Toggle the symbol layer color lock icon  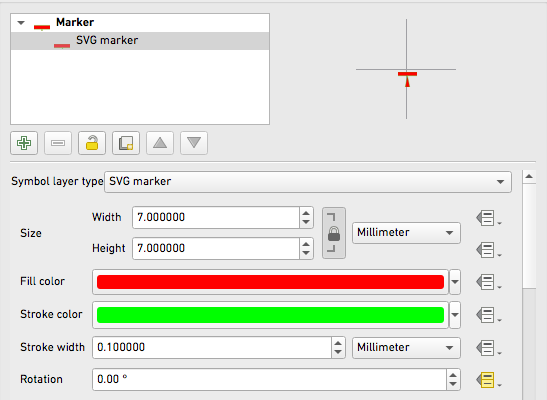coord(92,143)
